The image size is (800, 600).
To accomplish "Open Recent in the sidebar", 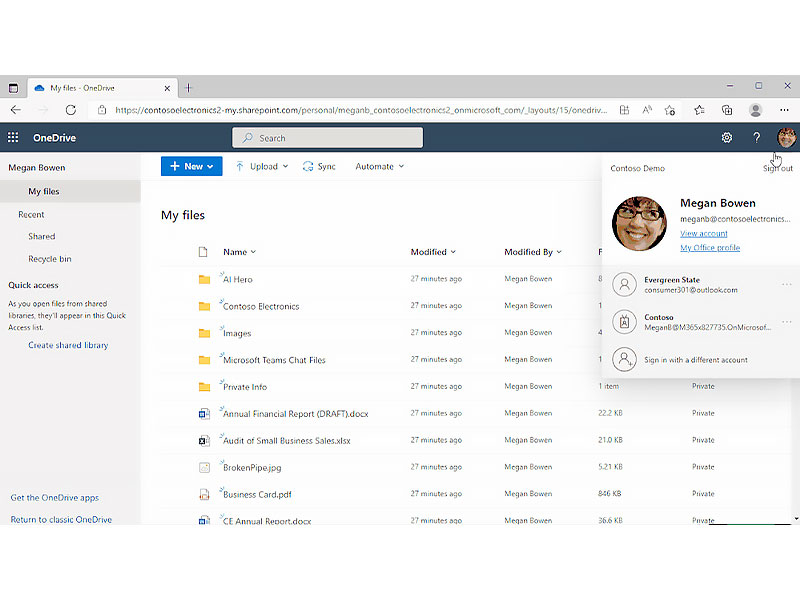I will tap(31, 215).
